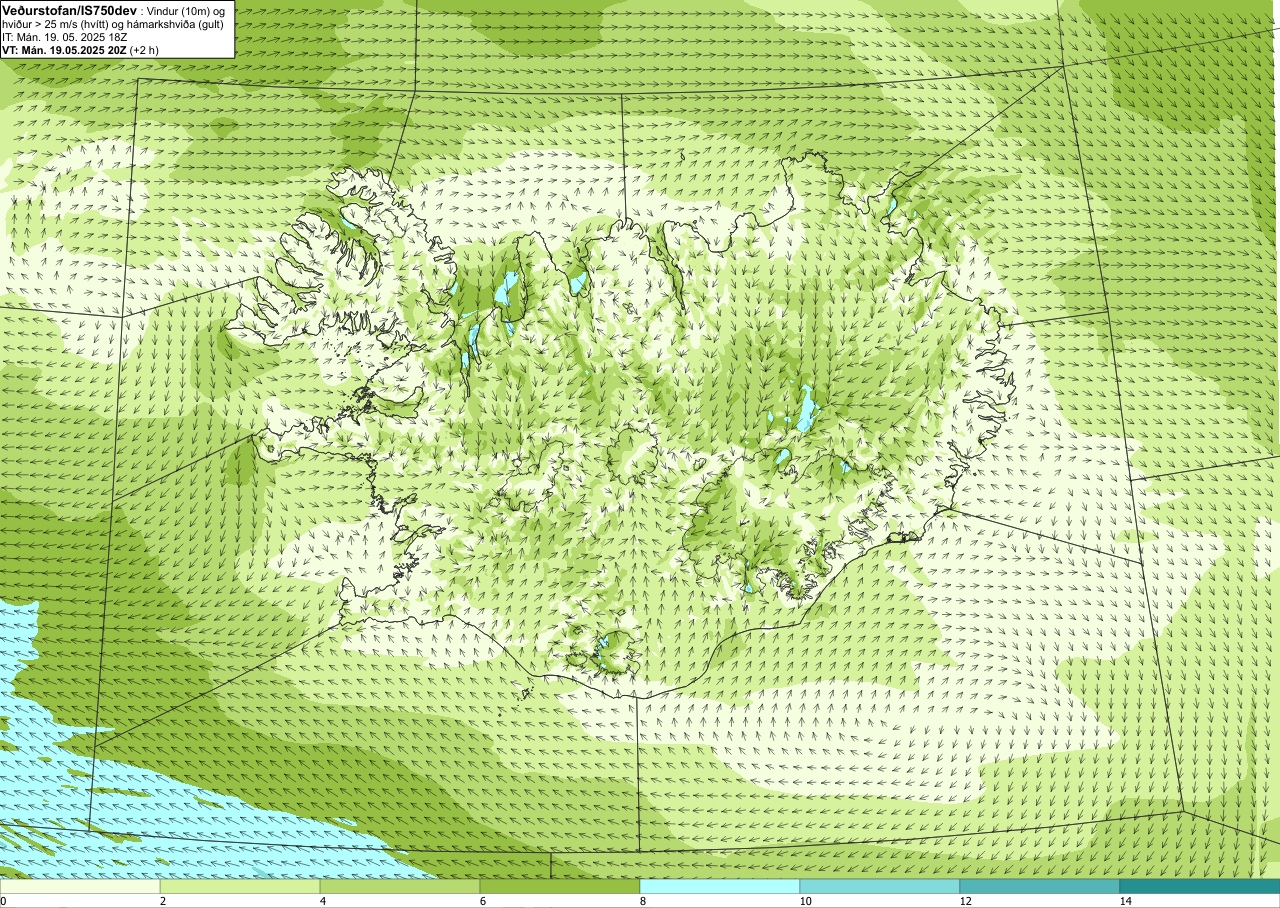Click the legend scale label "0"
This screenshot has width=1280, height=908.
point(3,901)
